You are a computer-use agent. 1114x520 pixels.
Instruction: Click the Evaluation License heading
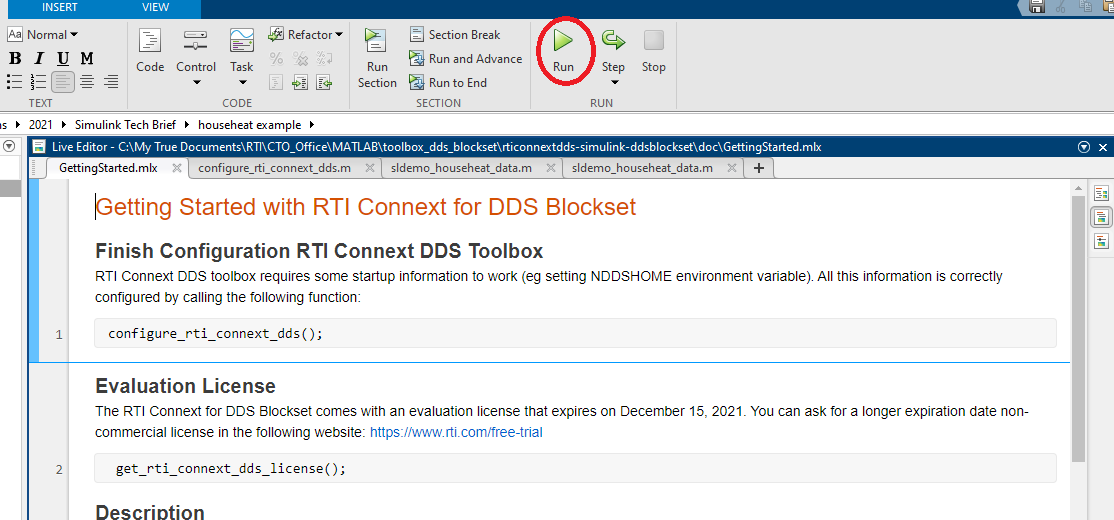point(185,386)
